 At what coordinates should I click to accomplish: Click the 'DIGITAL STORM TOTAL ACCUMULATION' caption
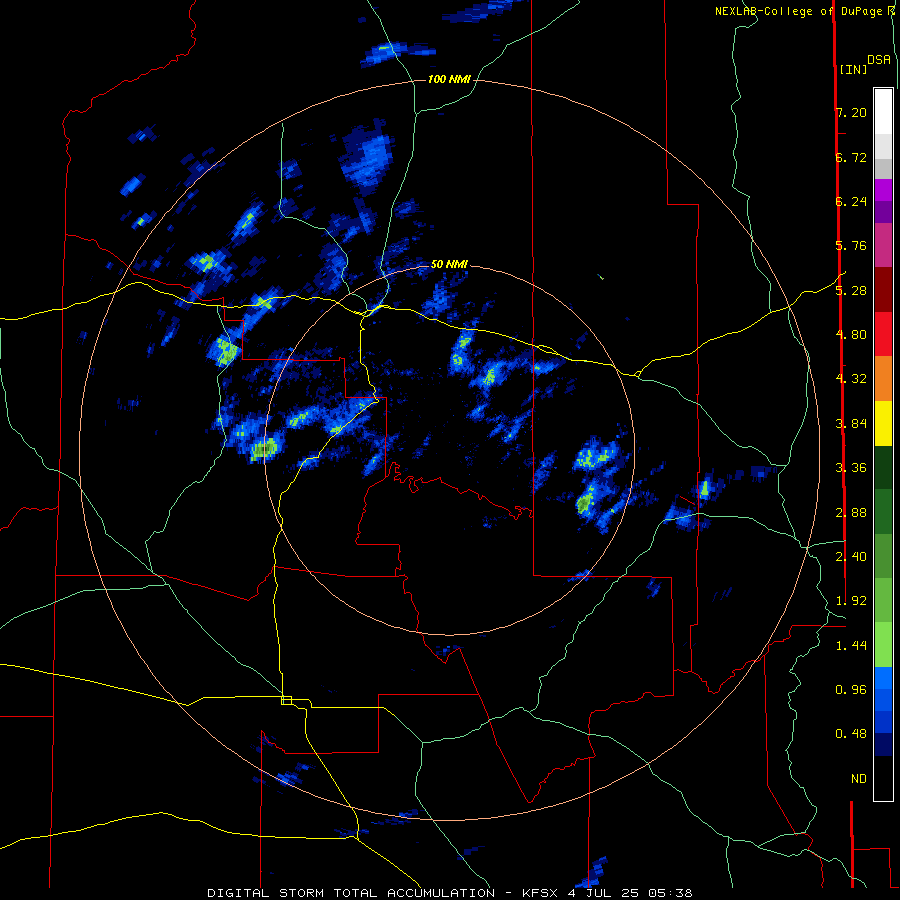click(x=351, y=893)
